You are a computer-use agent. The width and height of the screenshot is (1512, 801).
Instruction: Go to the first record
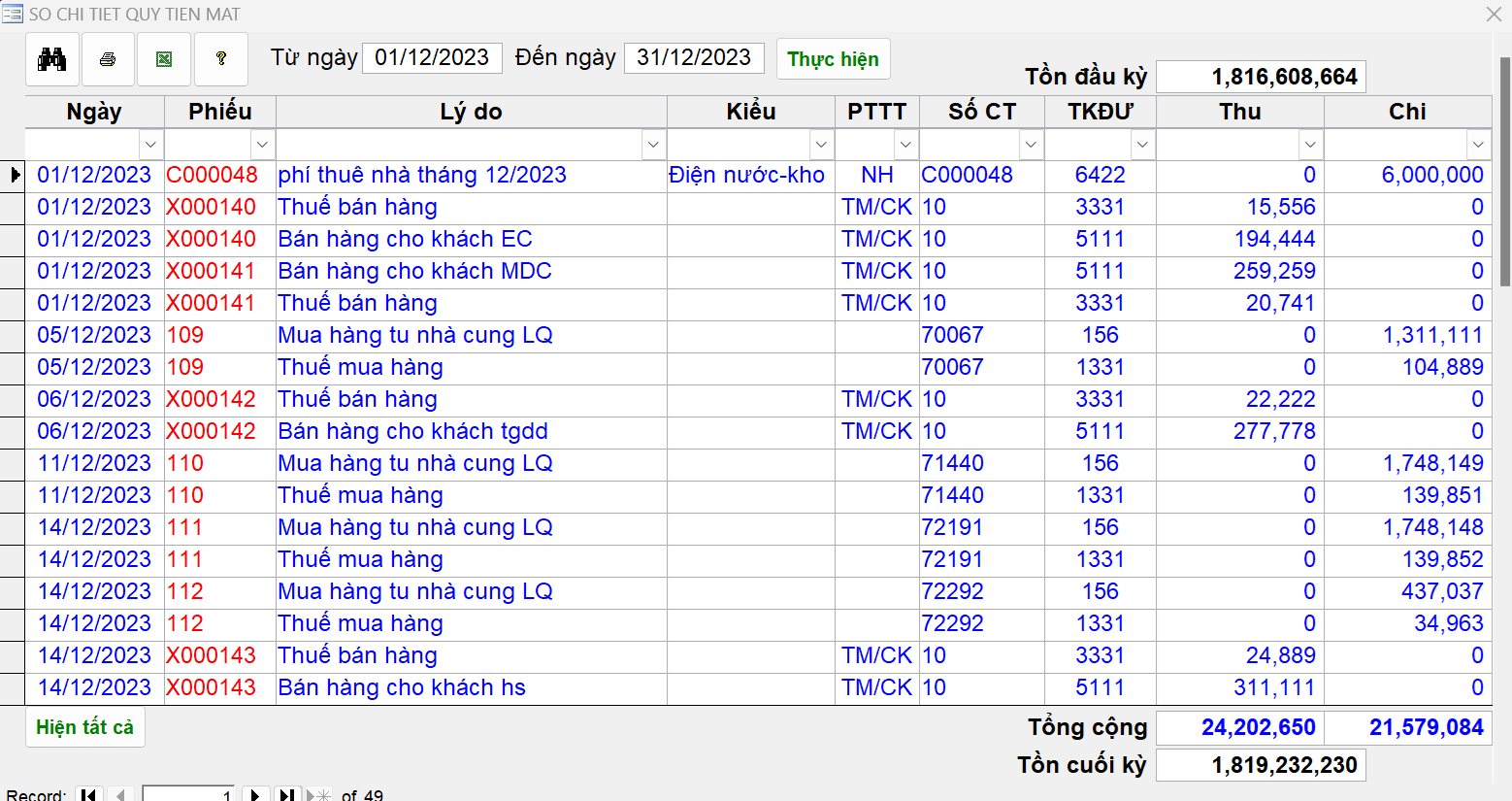pos(89,794)
